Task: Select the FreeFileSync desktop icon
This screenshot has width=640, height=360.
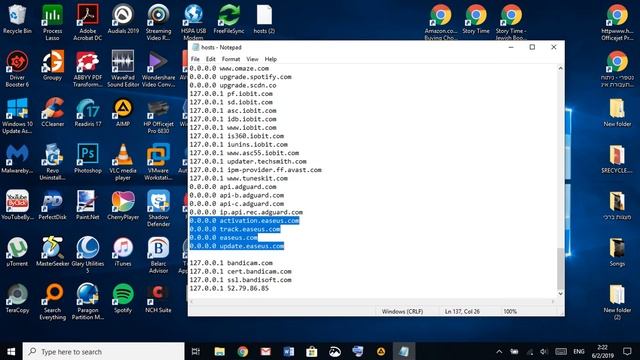Action: point(229,19)
